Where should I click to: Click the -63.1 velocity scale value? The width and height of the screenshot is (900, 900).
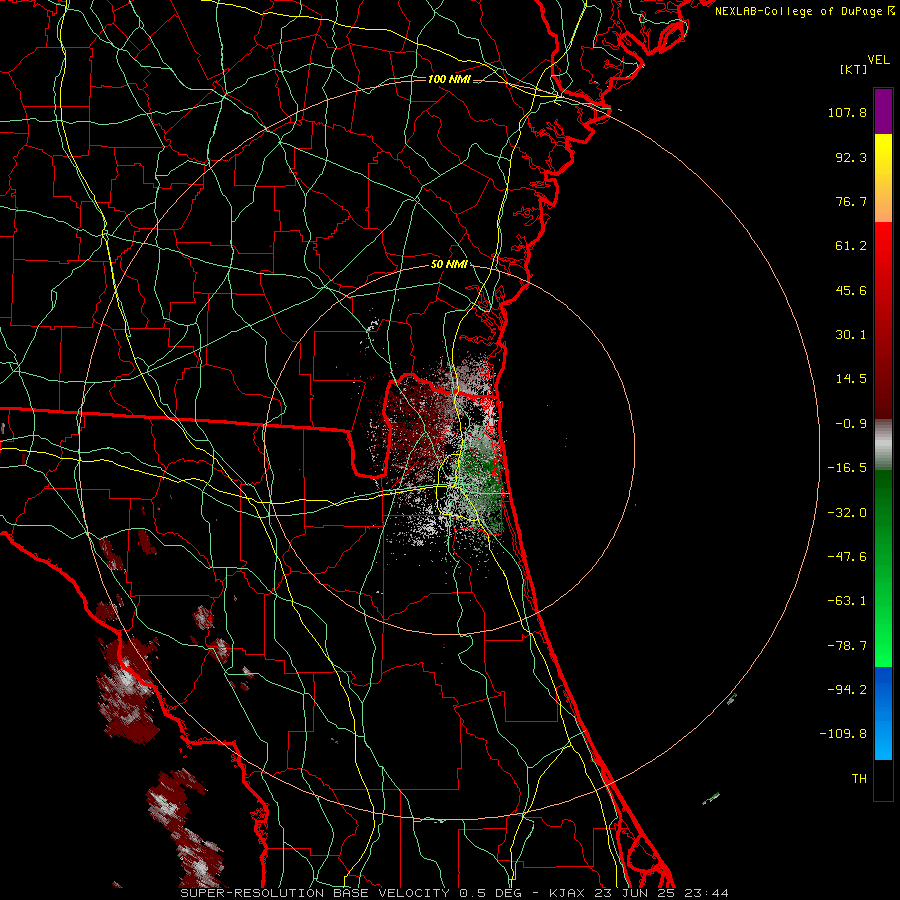pyautogui.click(x=847, y=601)
